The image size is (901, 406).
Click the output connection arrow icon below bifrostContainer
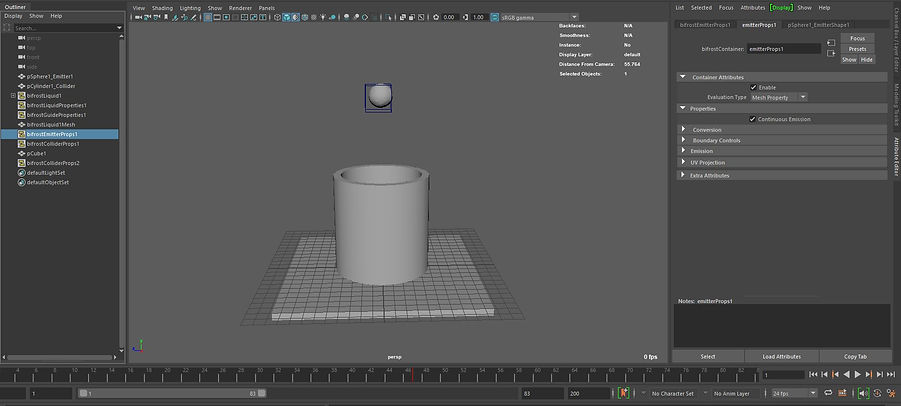[x=830, y=53]
